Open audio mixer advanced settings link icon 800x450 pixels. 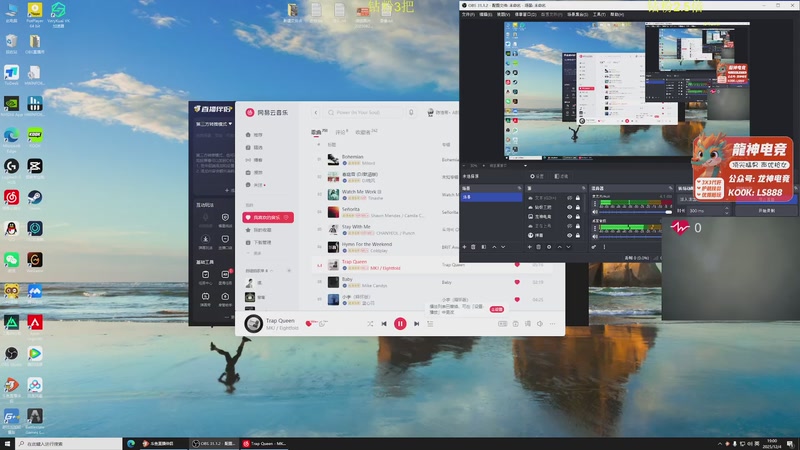(x=594, y=247)
